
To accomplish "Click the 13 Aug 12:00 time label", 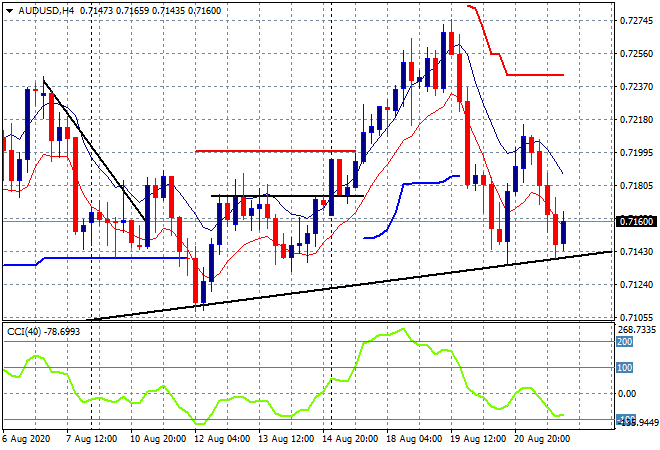I will point(286,439).
